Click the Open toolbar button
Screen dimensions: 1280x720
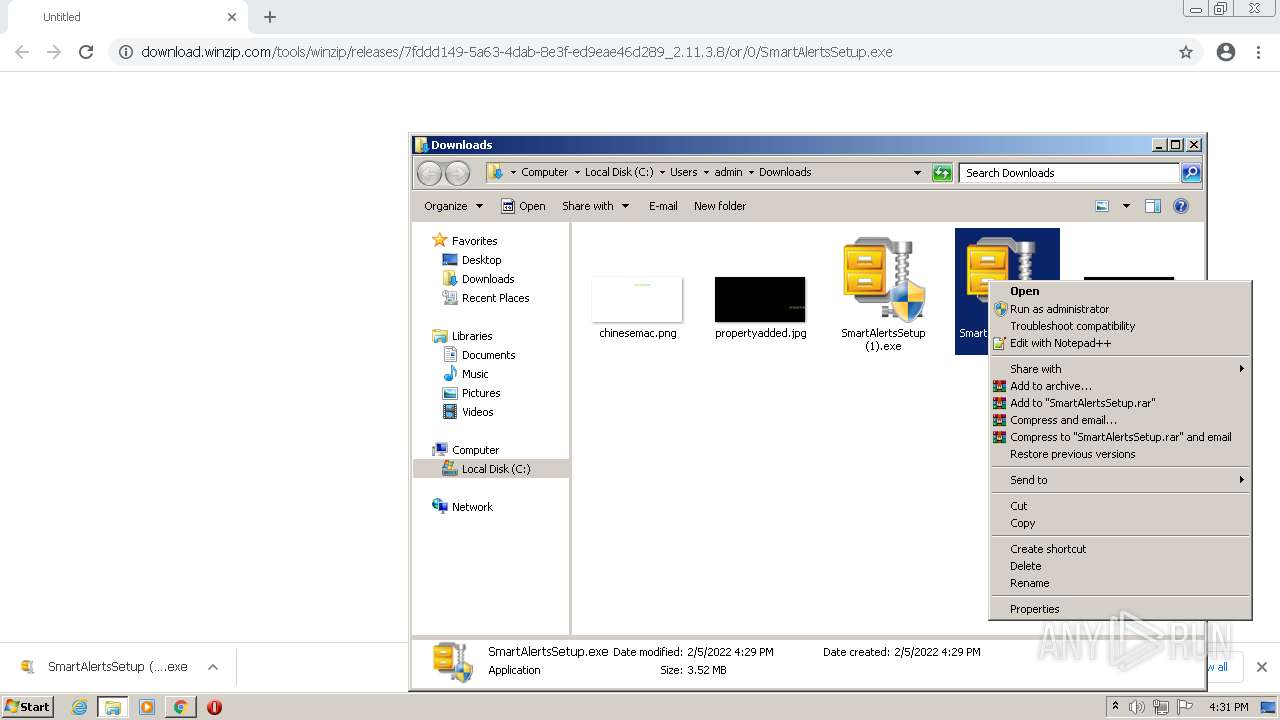[x=523, y=206]
